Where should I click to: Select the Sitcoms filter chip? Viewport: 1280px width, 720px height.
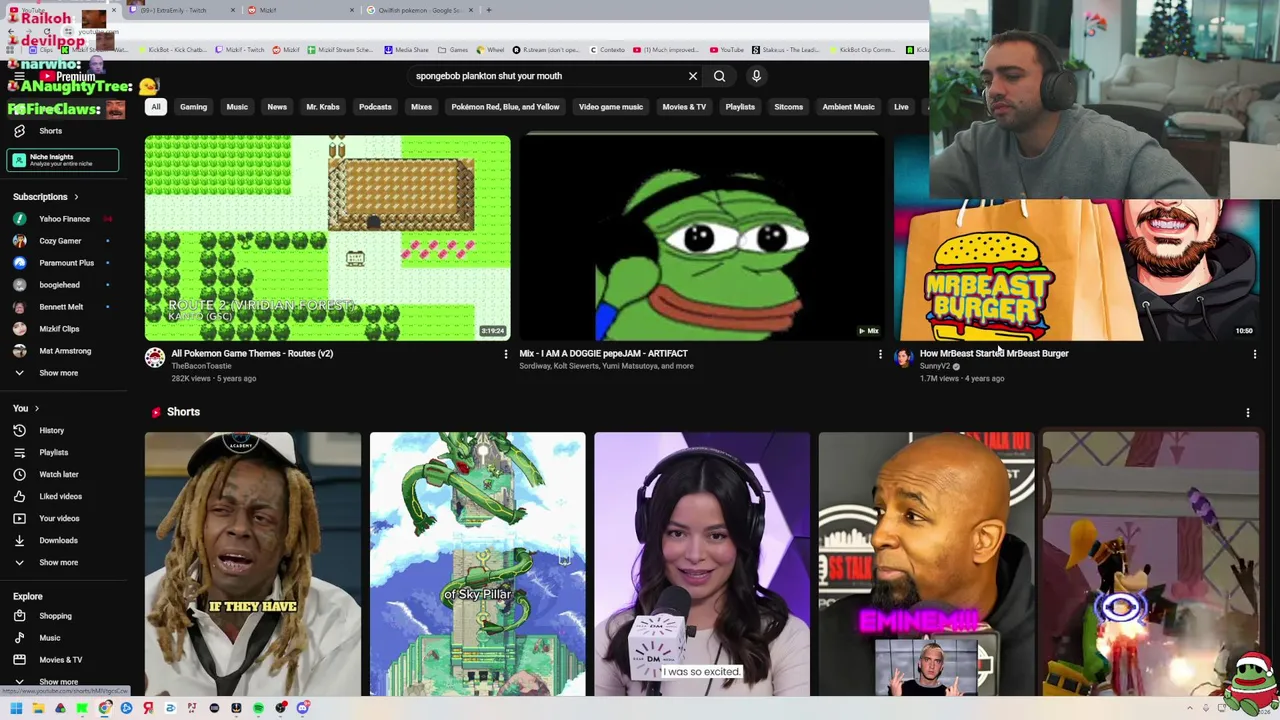788,107
